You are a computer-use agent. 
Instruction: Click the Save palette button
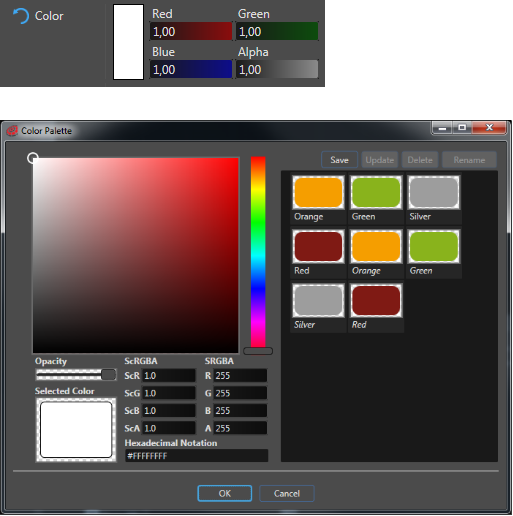point(339,160)
